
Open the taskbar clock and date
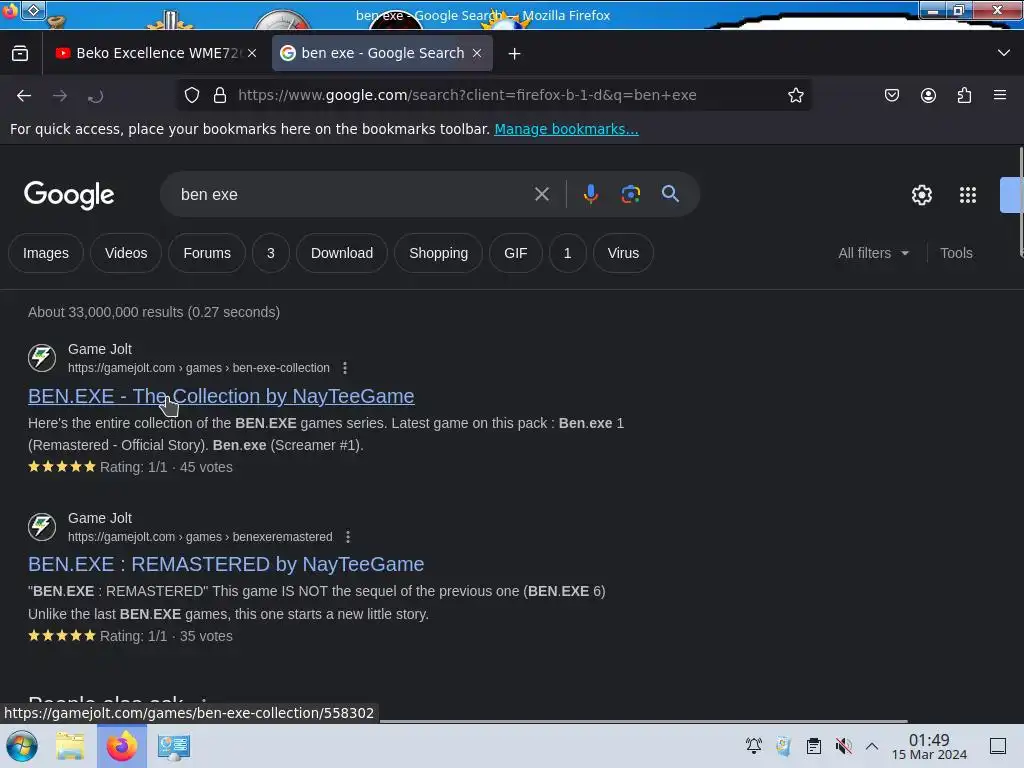929,746
